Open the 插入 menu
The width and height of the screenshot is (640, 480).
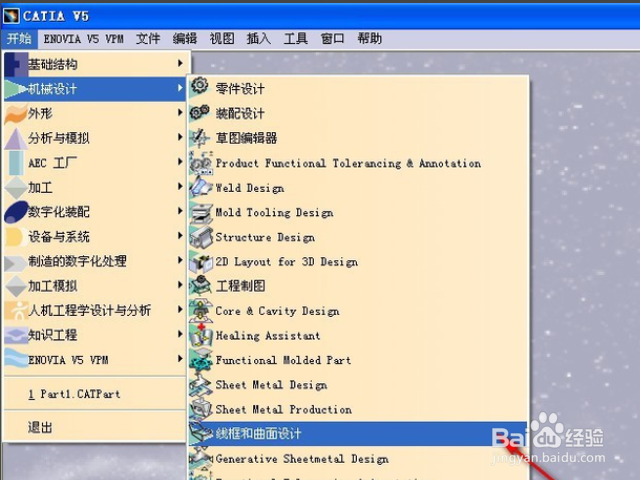pyautogui.click(x=259, y=39)
